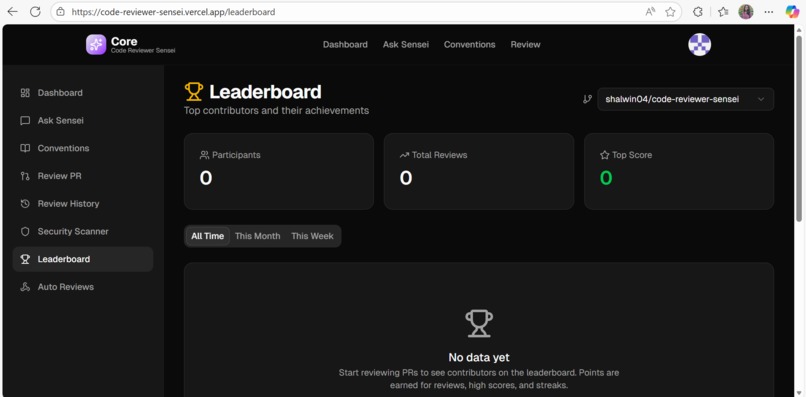
Task: Reload the page with refresh icon
Action: (x=35, y=12)
